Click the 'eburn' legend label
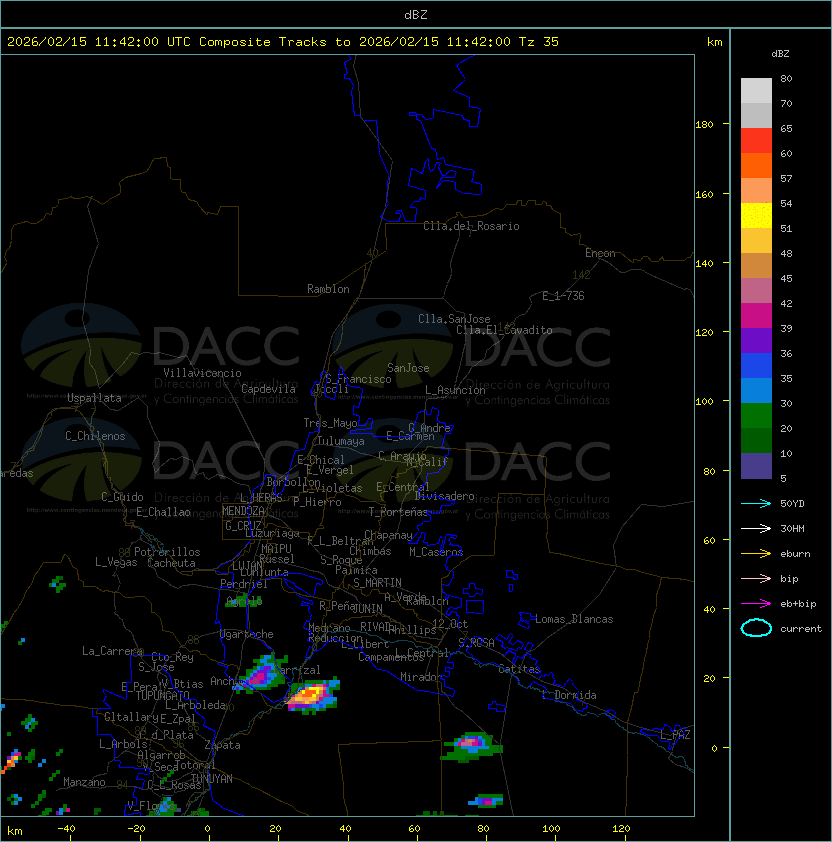 (x=795, y=554)
